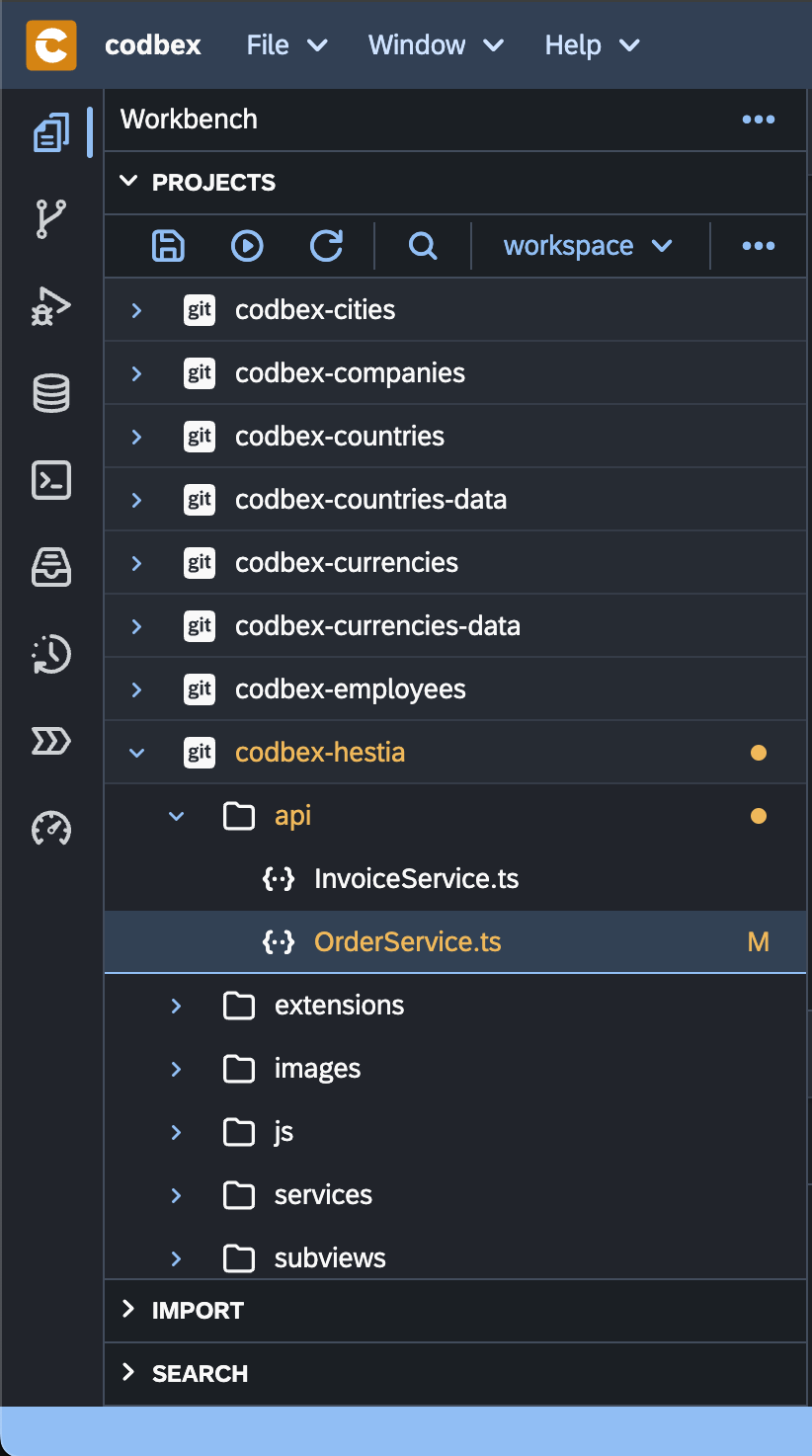812x1456 pixels.
Task: Expand the codbex-cities project chevron
Action: [137, 310]
